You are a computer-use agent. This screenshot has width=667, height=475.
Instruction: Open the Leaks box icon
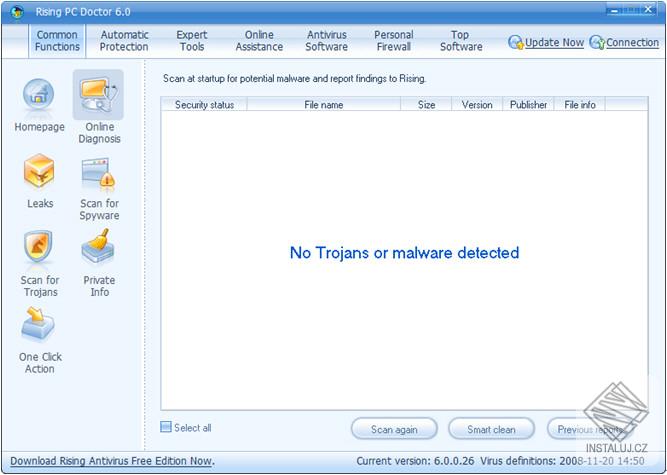point(39,171)
